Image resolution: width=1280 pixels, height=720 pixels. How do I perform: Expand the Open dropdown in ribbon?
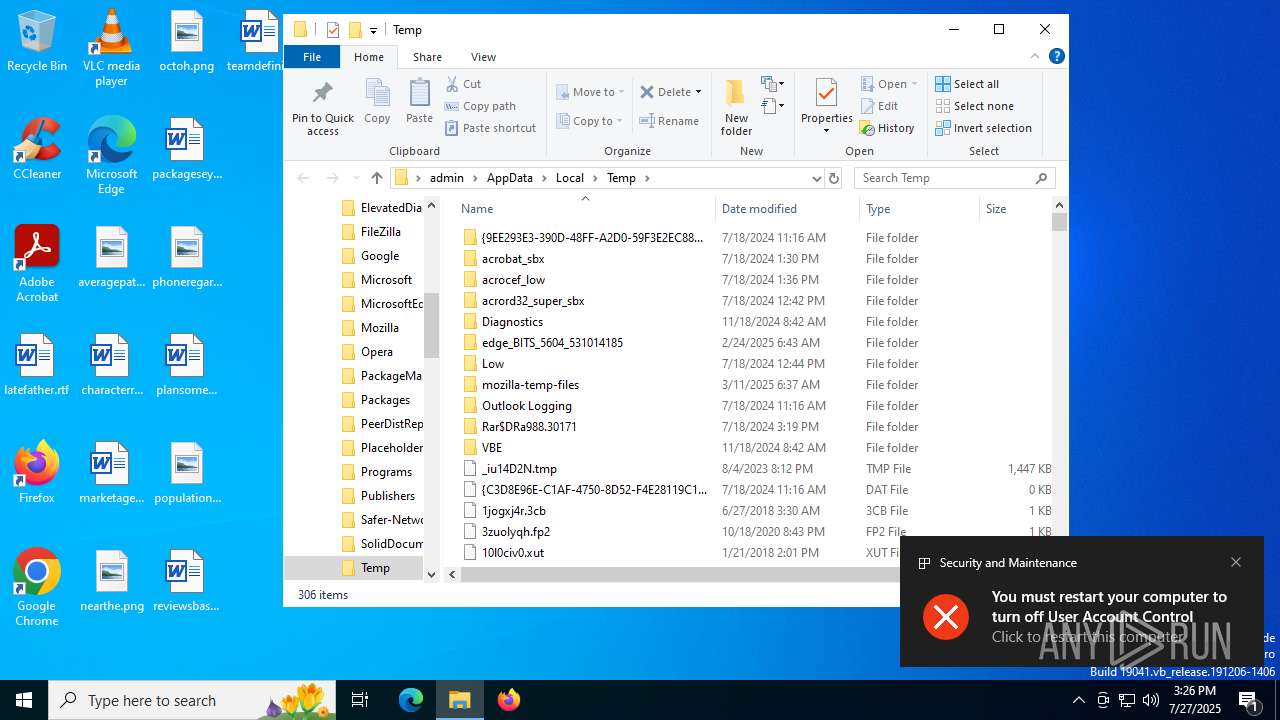click(x=914, y=84)
